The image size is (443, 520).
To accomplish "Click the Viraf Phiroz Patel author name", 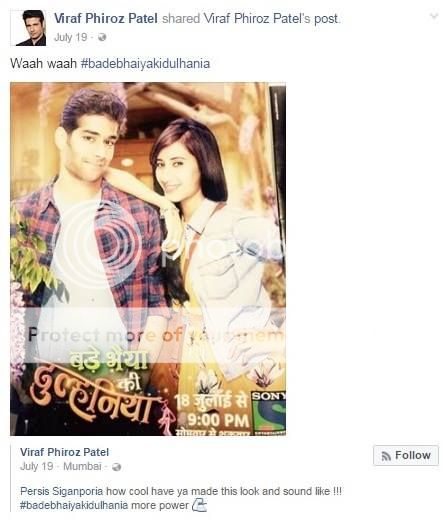I will 105,19.
